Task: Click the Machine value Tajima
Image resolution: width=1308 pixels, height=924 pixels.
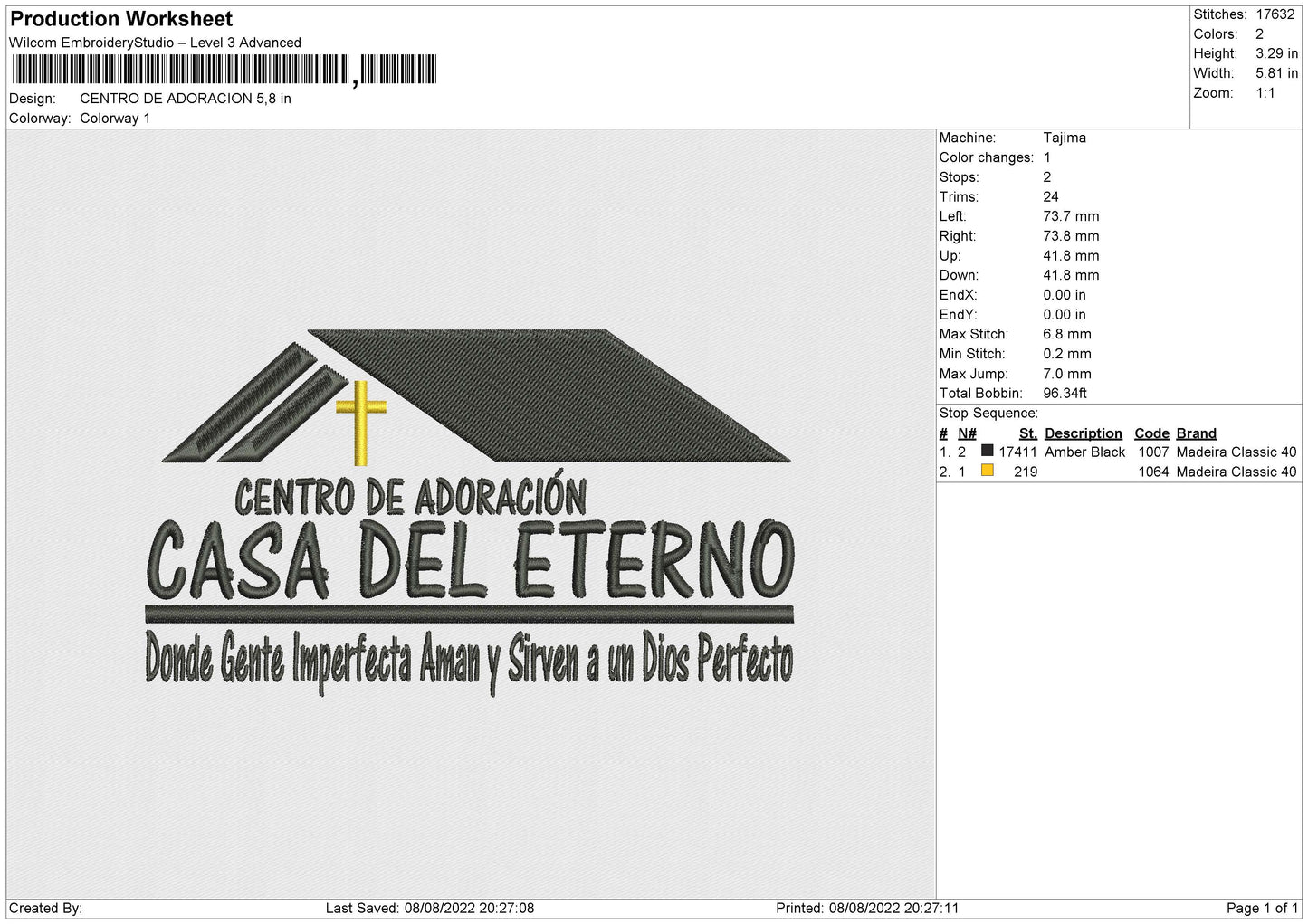Action: click(x=1065, y=138)
